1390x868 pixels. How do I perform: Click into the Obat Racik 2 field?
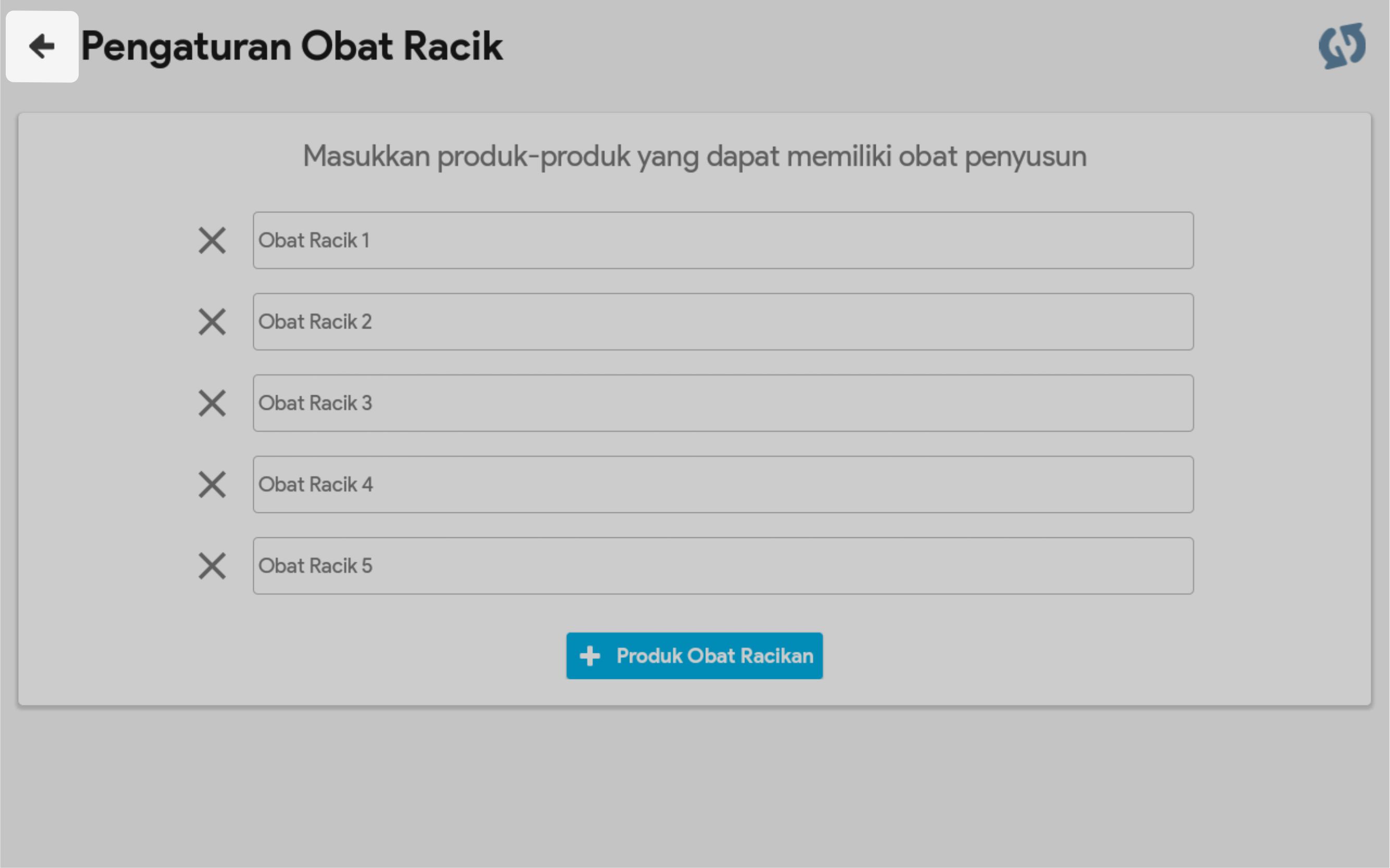[x=723, y=321]
